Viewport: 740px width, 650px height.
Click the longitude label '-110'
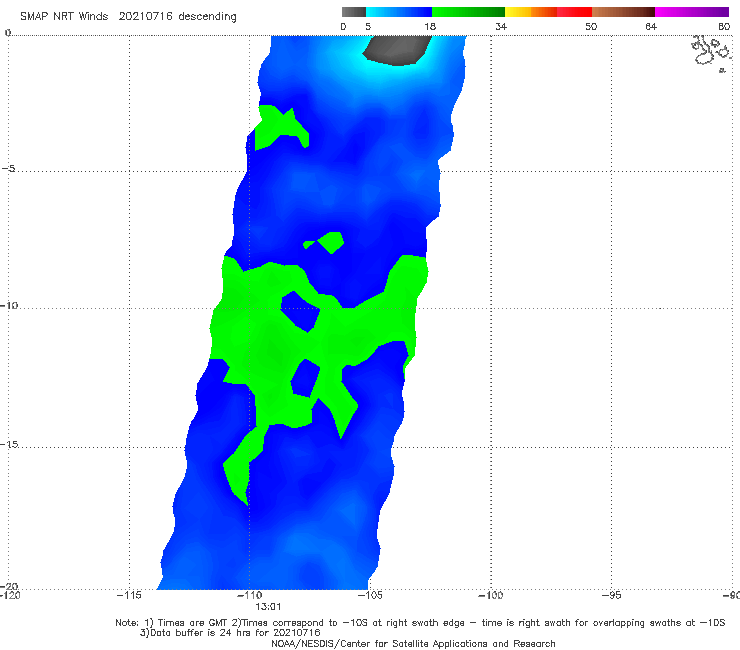(x=249, y=595)
